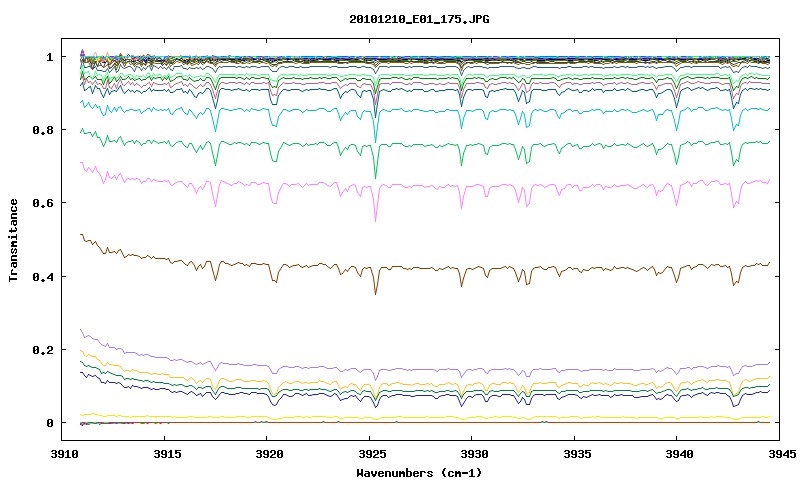
Task: Click the x-axis tick label 3915
Action: pyautogui.click(x=167, y=454)
